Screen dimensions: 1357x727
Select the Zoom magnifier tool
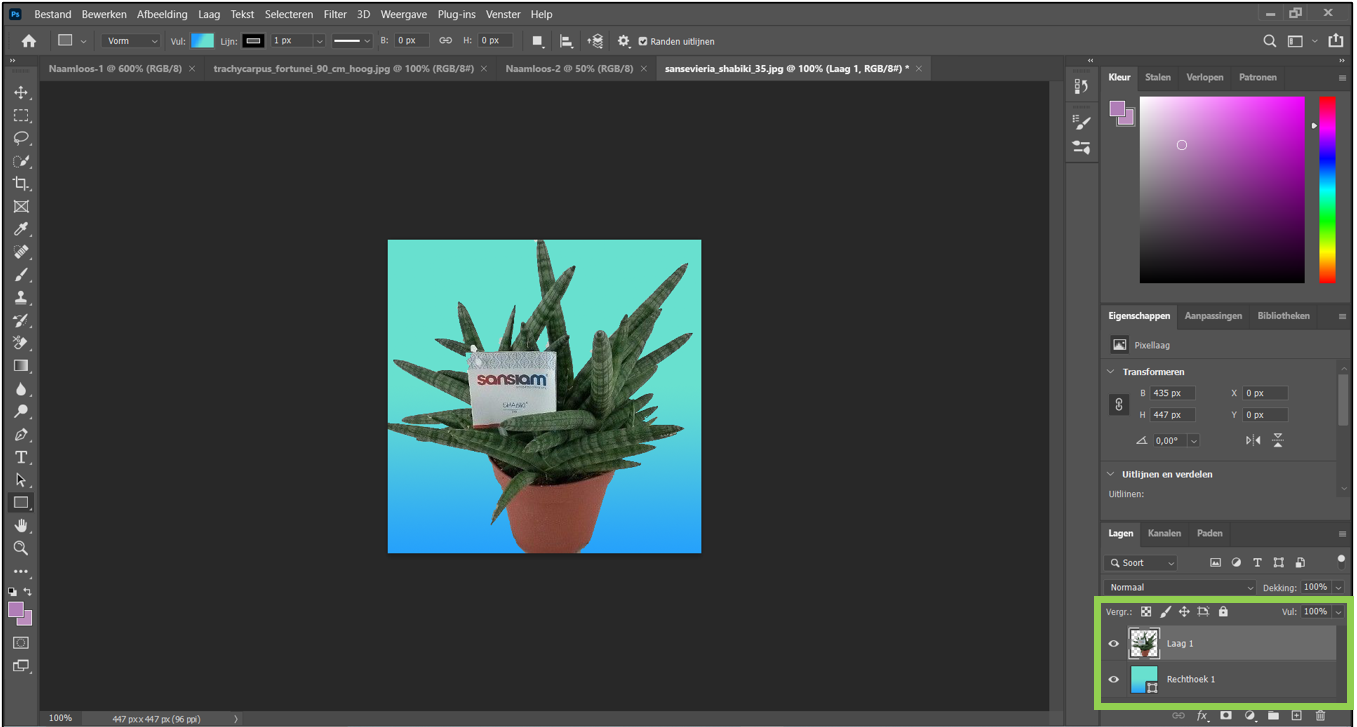[x=21, y=549]
